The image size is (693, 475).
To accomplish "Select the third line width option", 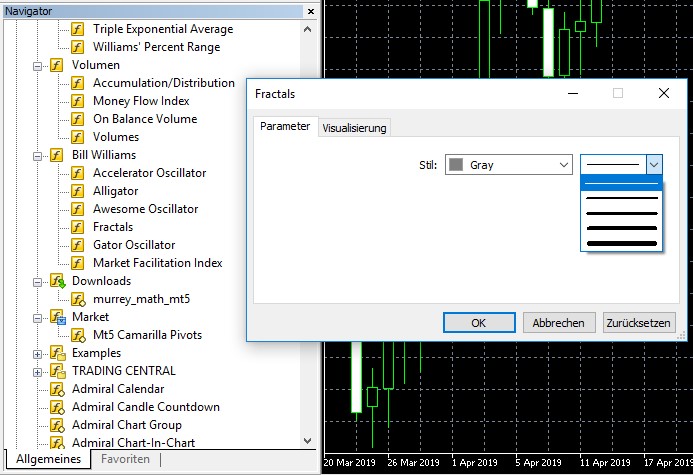I will point(621,213).
